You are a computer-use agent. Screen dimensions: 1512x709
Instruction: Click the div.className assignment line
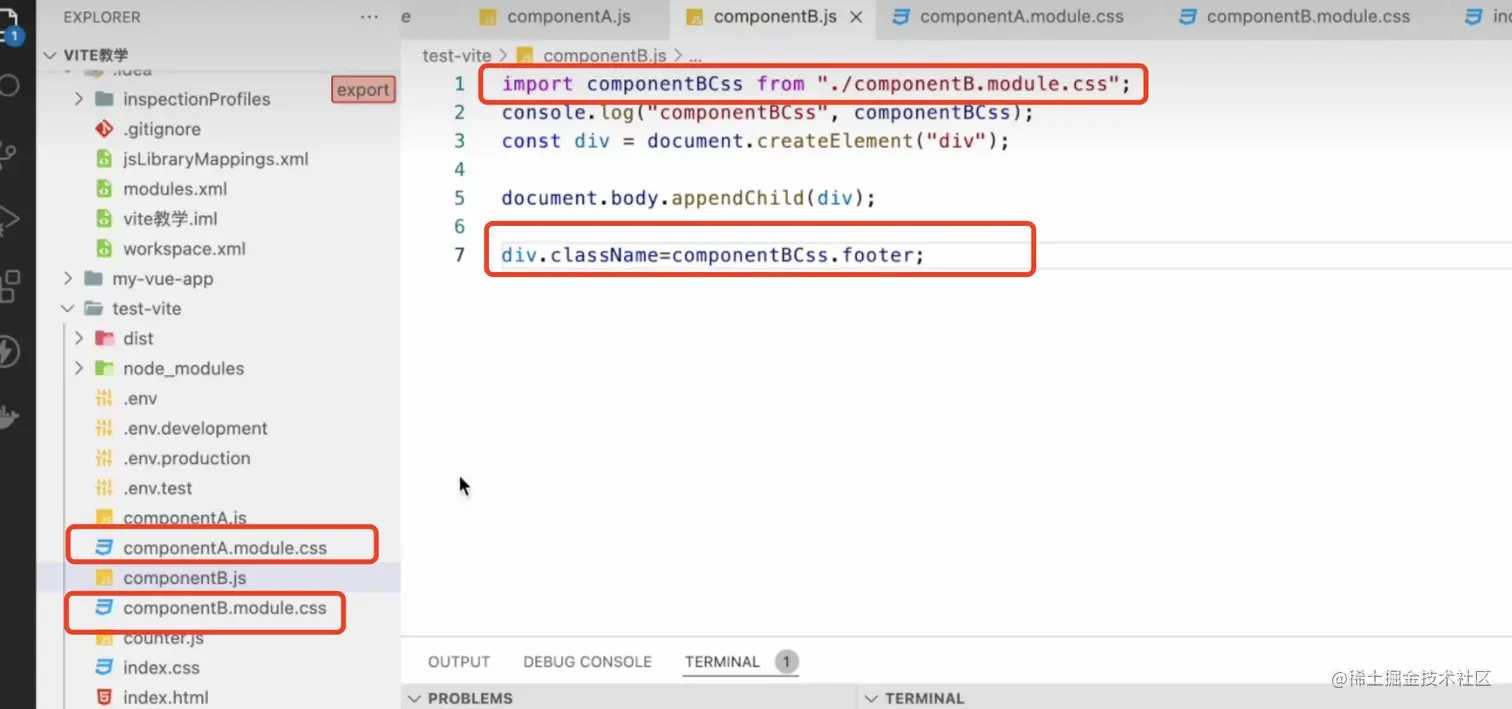point(713,255)
